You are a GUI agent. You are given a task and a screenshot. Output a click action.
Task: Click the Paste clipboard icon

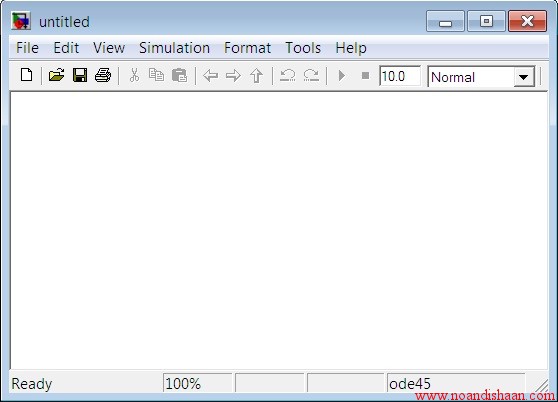pos(179,75)
